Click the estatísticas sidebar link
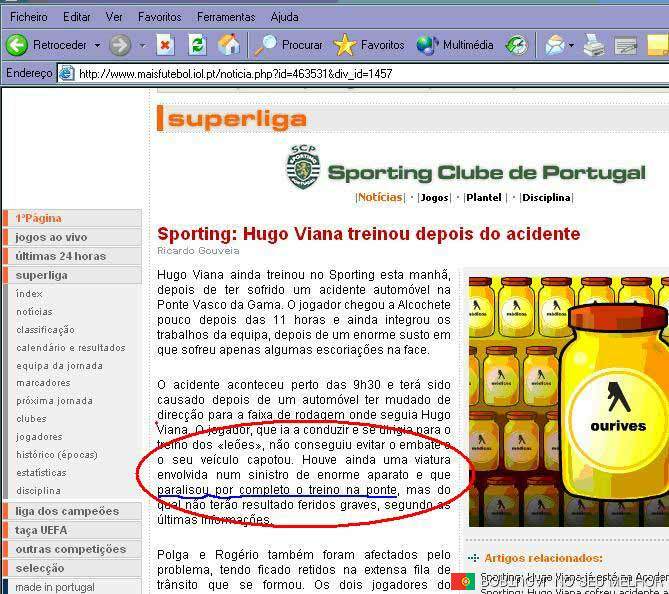 pos(41,472)
